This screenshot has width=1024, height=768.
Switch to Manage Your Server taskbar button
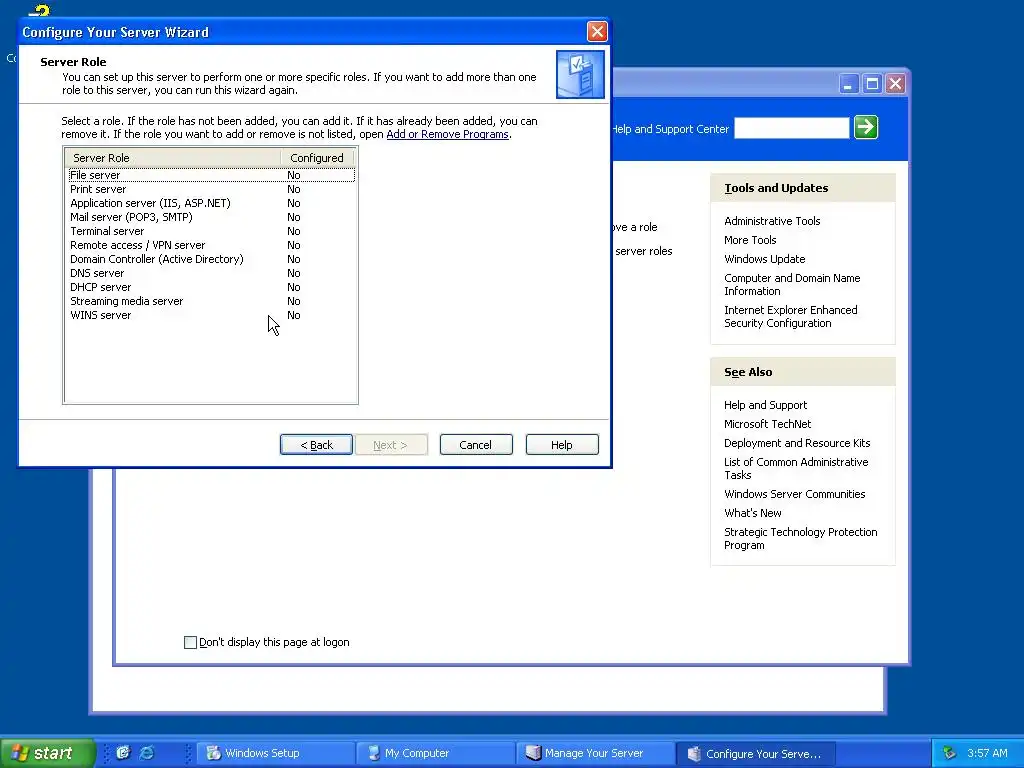click(595, 754)
